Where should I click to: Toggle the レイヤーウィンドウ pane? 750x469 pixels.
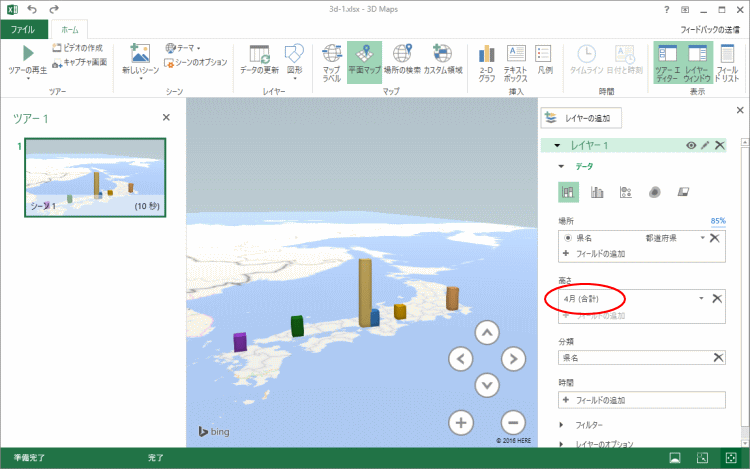pyautogui.click(x=697, y=63)
